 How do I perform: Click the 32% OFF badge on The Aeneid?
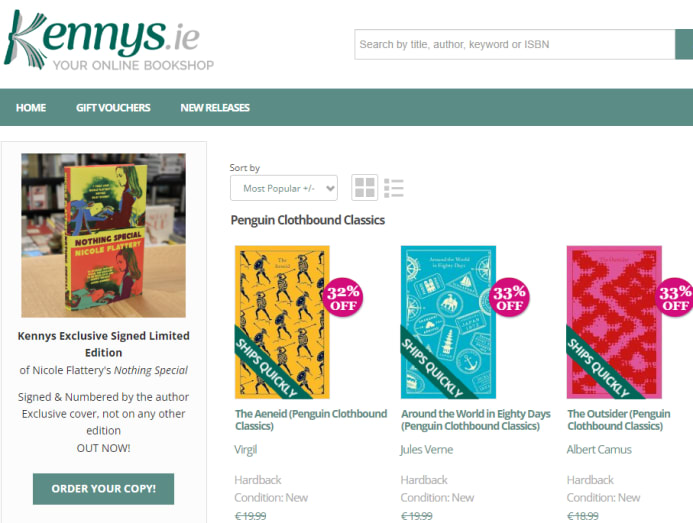343,298
